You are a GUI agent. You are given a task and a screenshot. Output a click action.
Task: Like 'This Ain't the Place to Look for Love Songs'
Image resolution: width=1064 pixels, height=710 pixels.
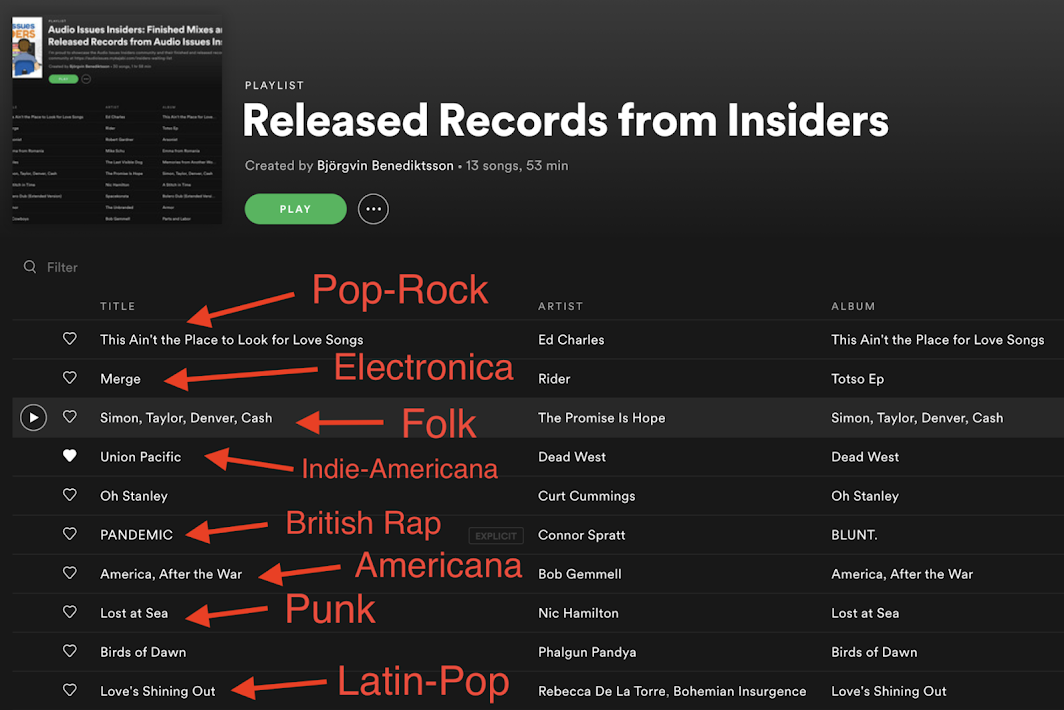point(70,339)
